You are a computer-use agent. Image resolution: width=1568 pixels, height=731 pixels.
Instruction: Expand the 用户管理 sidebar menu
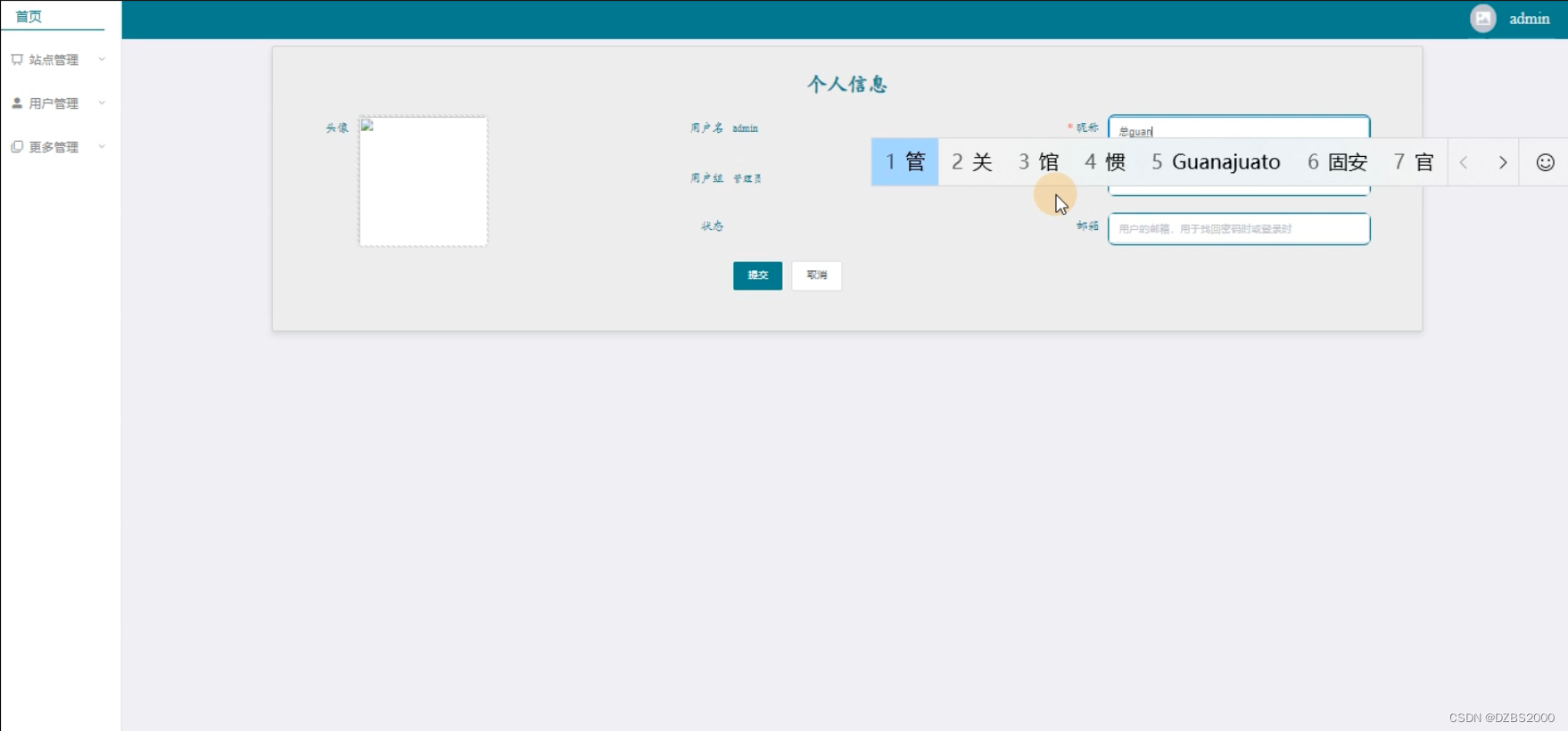(x=60, y=103)
